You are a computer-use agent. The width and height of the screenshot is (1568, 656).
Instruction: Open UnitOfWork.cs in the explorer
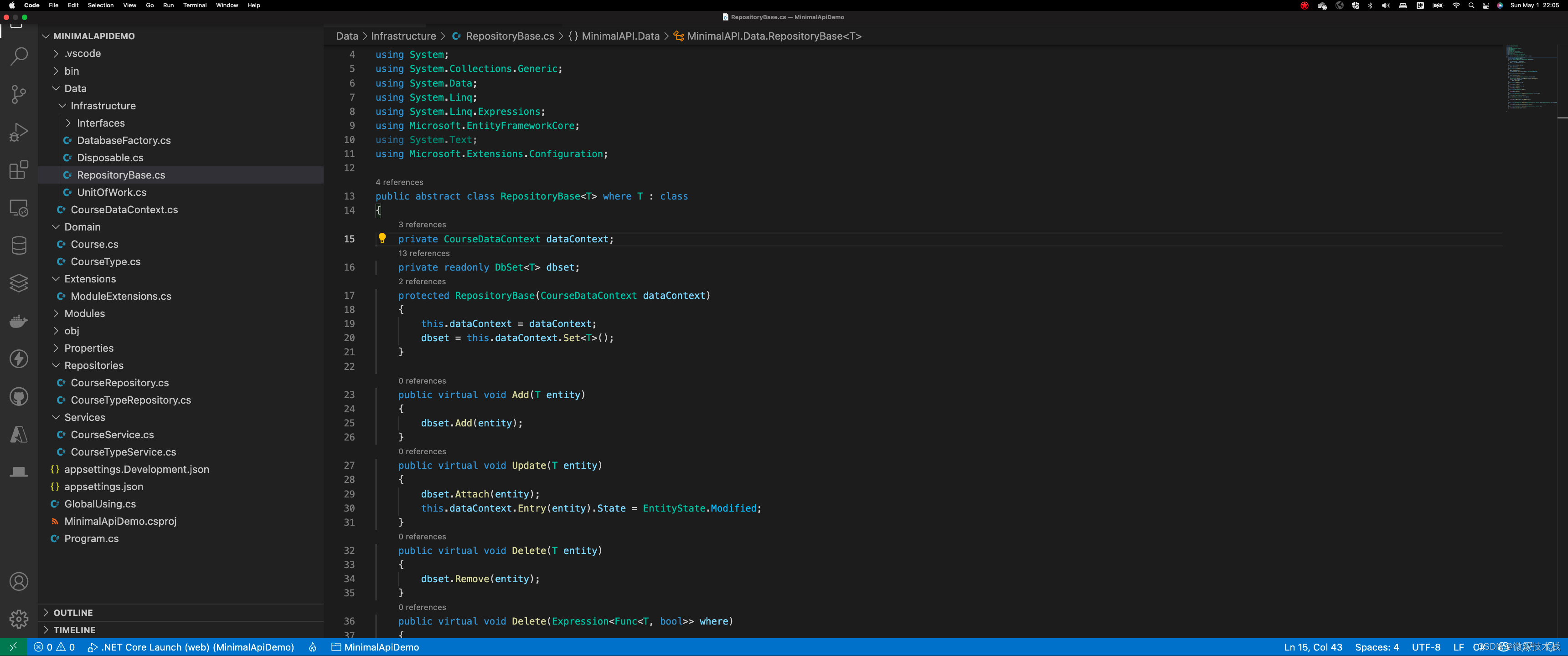111,192
